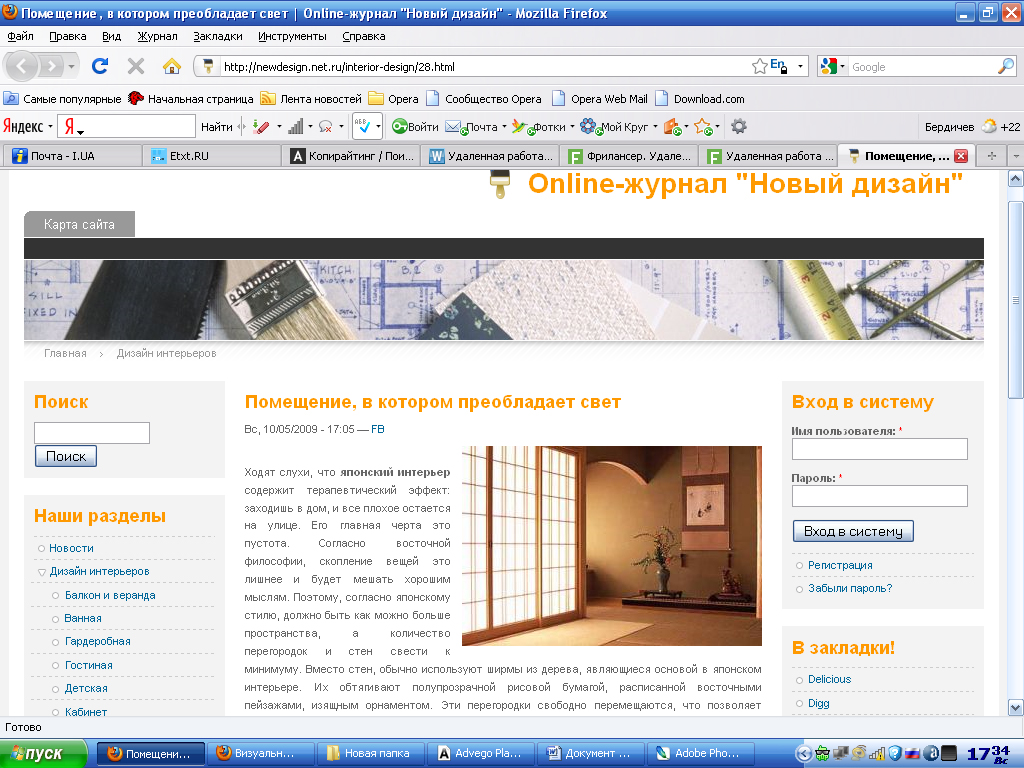Click the search magnifier icon in Google box
1024x768 pixels.
coord(1005,66)
